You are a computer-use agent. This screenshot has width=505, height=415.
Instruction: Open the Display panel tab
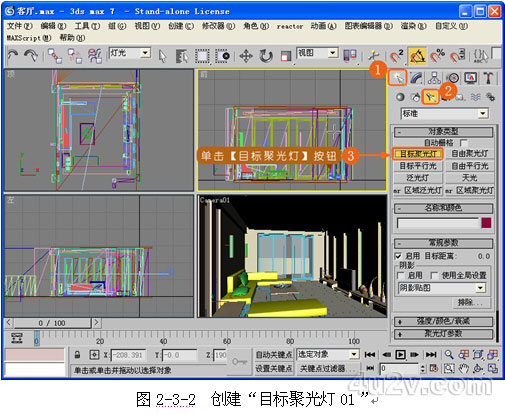tap(471, 78)
